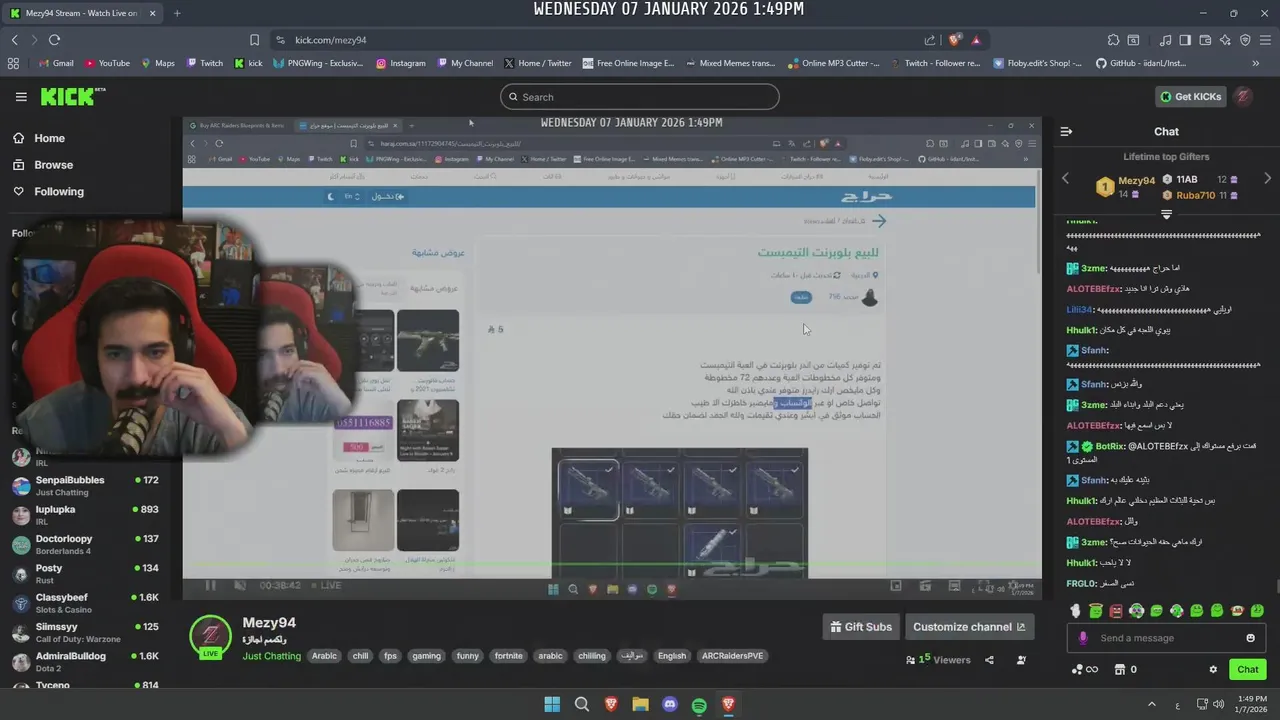Image resolution: width=1280 pixels, height=720 pixels.
Task: Click the Brave Rewards triangle icon
Action: click(x=976, y=40)
